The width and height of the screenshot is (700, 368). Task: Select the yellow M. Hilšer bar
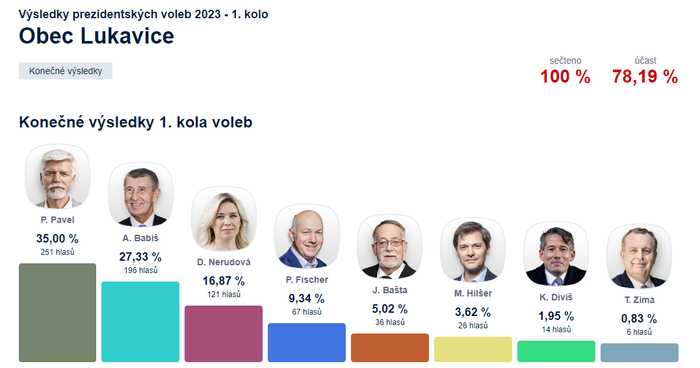(x=473, y=349)
